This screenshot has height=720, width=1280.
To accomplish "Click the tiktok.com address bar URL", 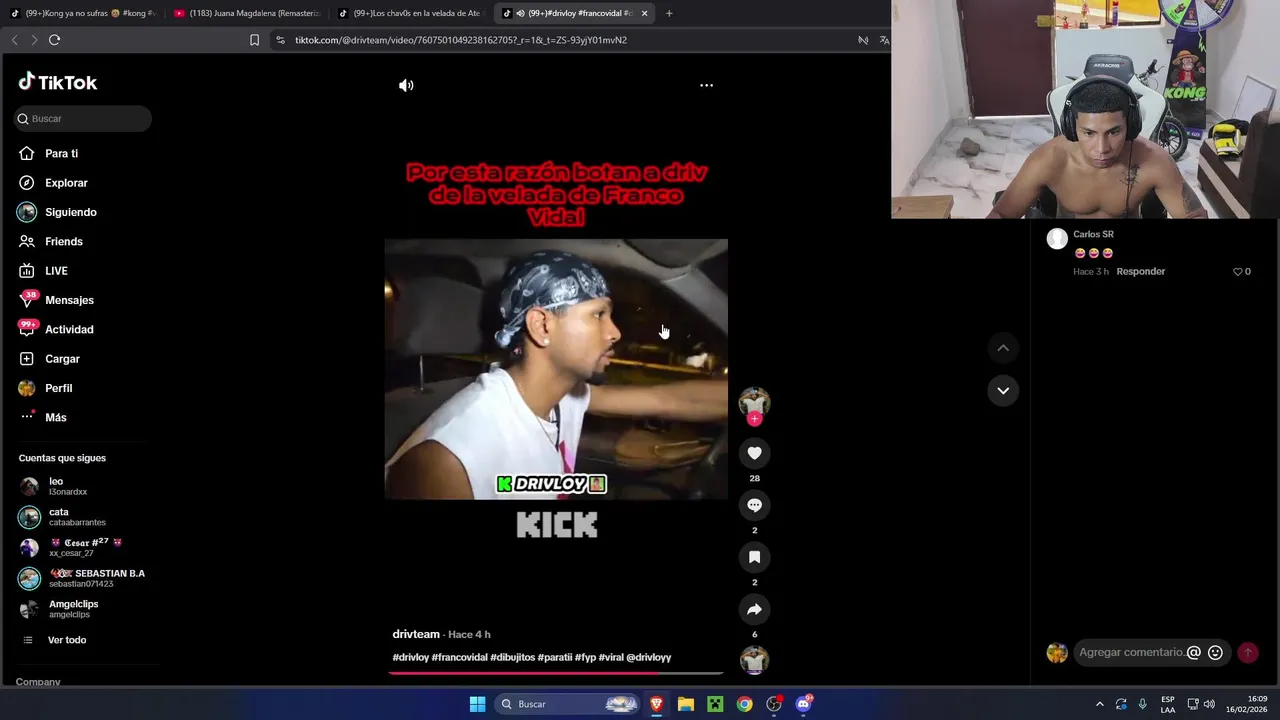I will point(461,40).
